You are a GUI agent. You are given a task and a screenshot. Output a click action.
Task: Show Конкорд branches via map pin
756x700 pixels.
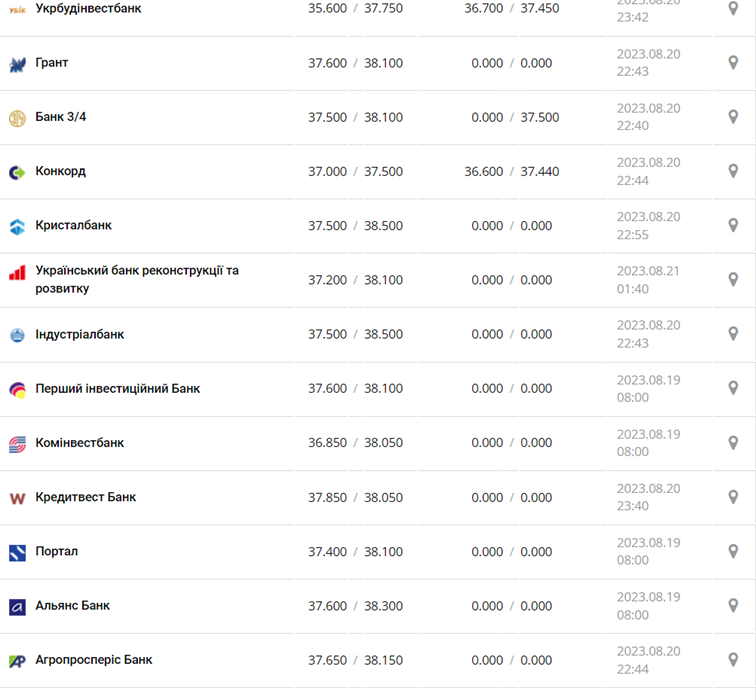pyautogui.click(x=733, y=171)
